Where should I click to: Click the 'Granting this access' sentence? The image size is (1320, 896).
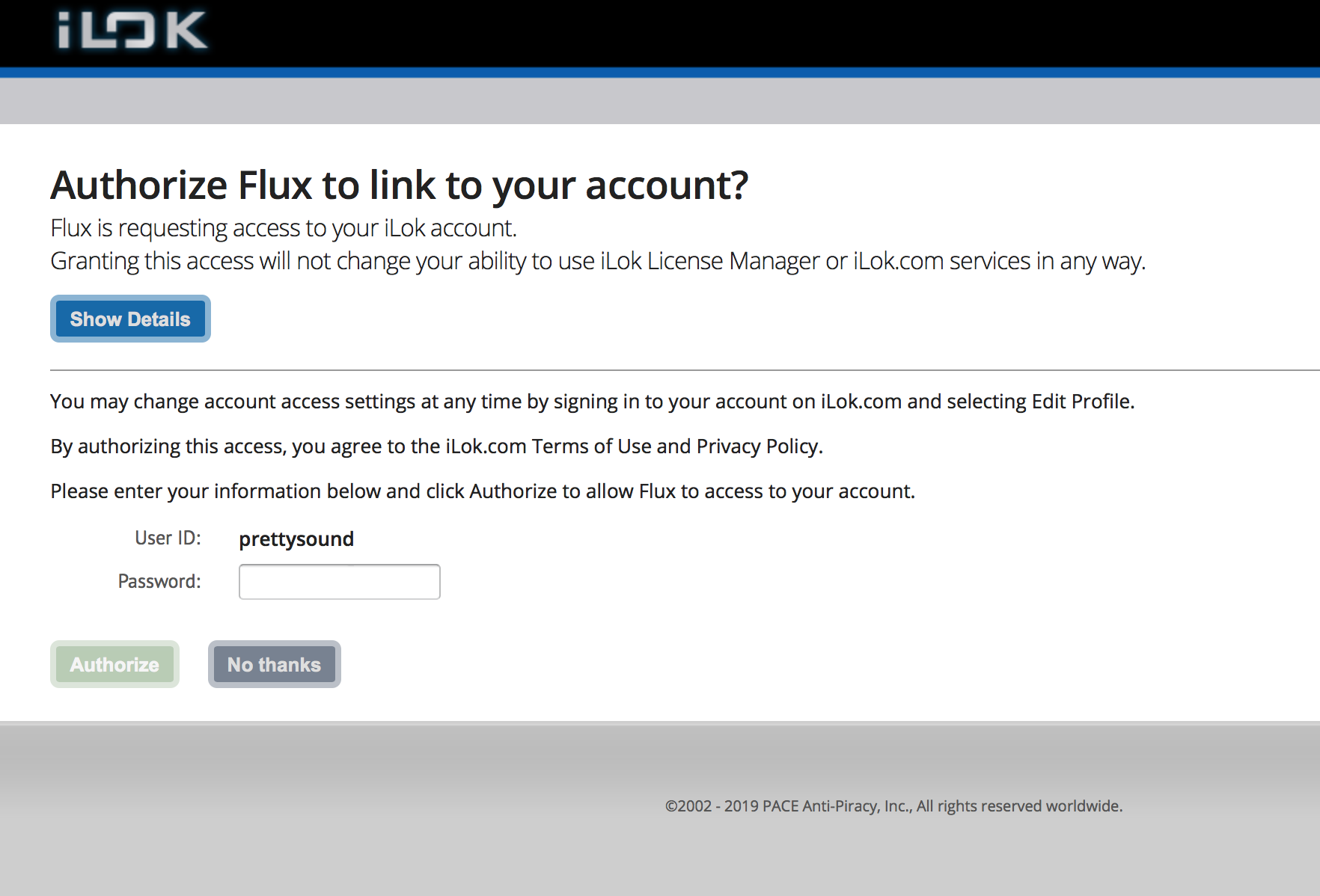tap(598, 261)
